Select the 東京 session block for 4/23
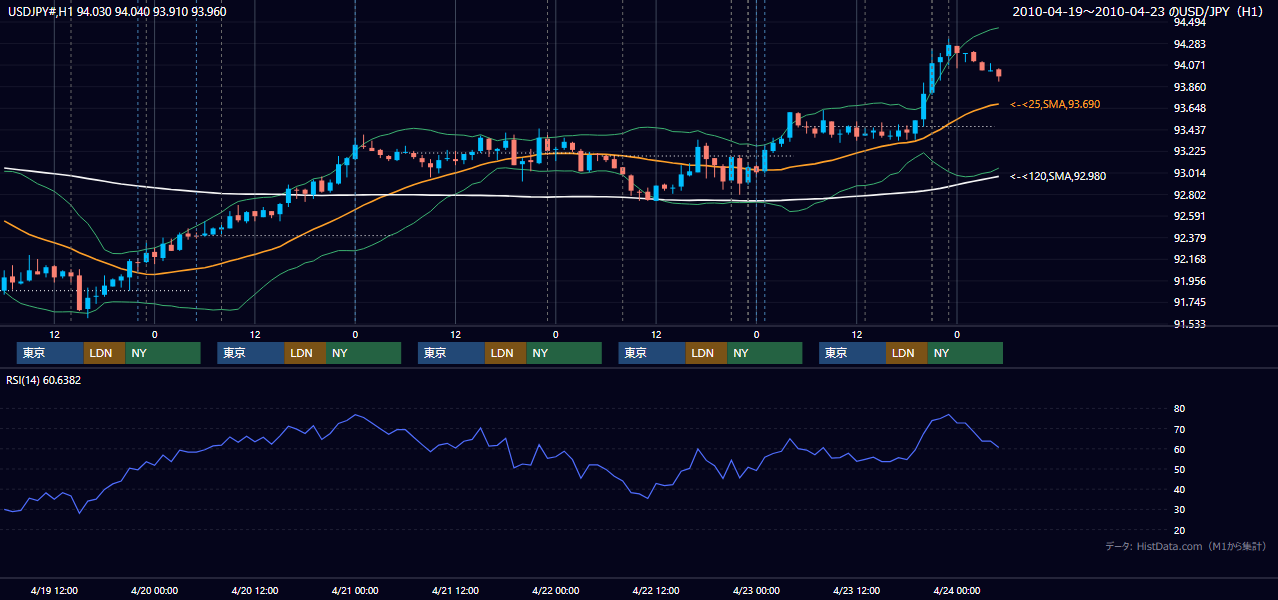Screen dimensions: 1278x600 click(x=852, y=353)
